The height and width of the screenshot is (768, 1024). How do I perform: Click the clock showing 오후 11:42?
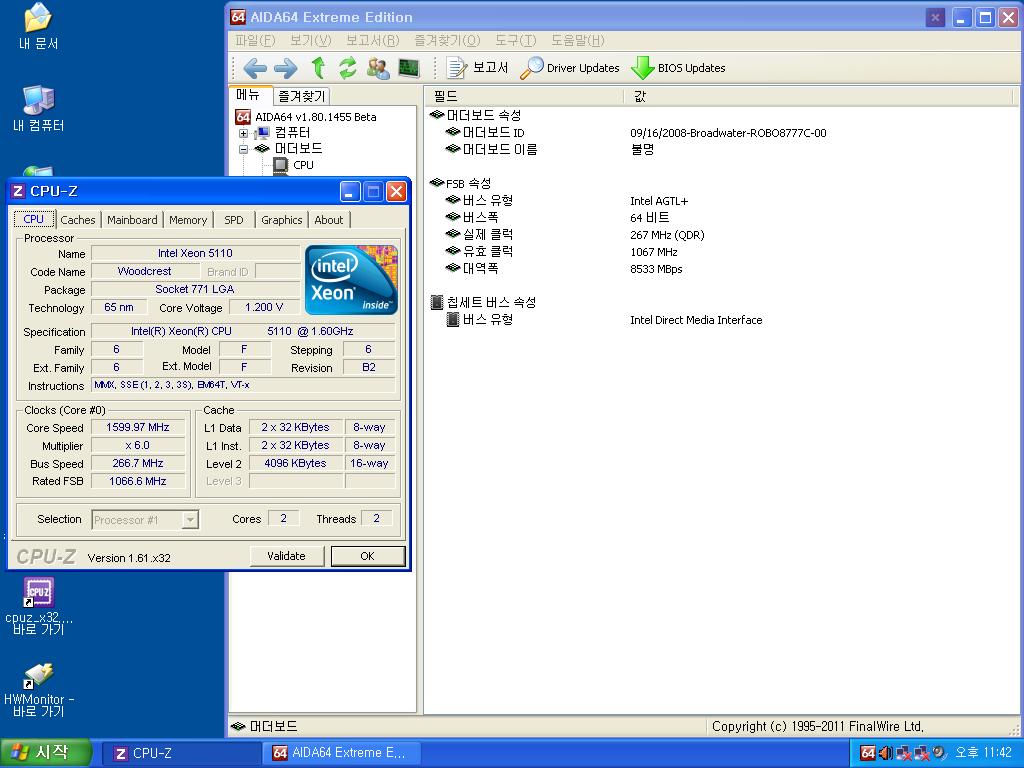[x=983, y=753]
